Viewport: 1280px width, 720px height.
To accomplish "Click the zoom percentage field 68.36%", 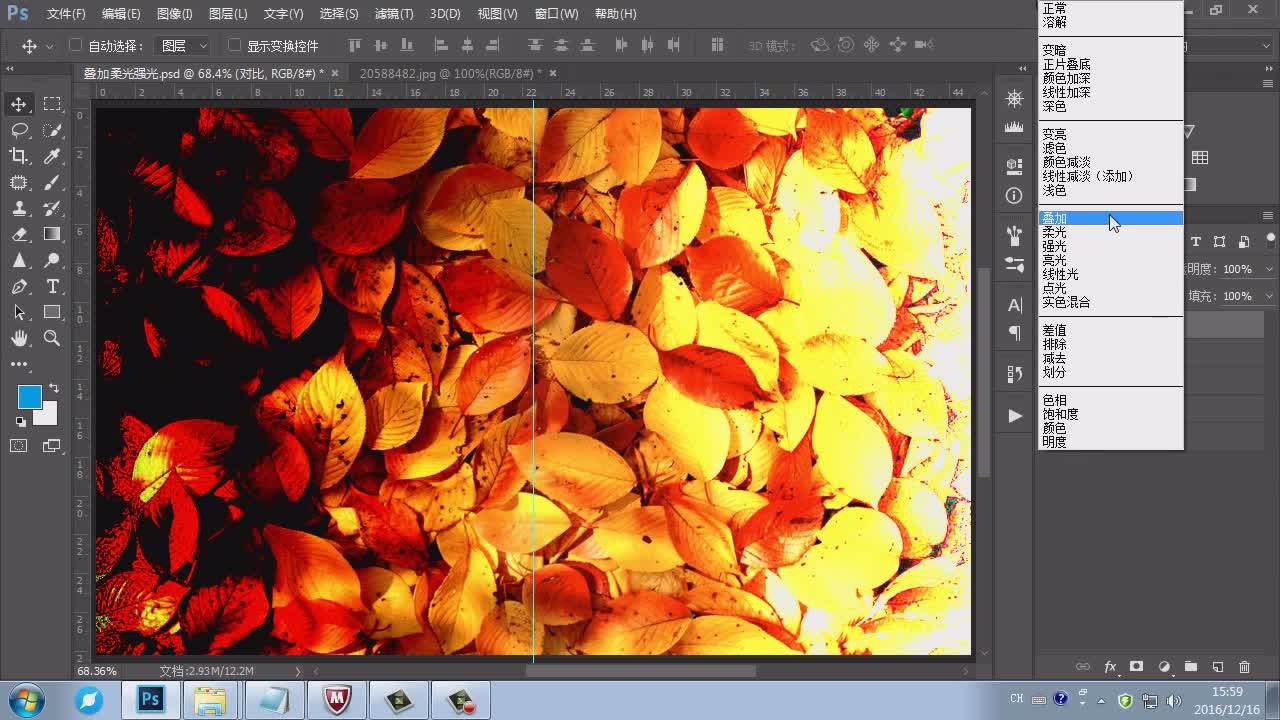I will tap(97, 671).
